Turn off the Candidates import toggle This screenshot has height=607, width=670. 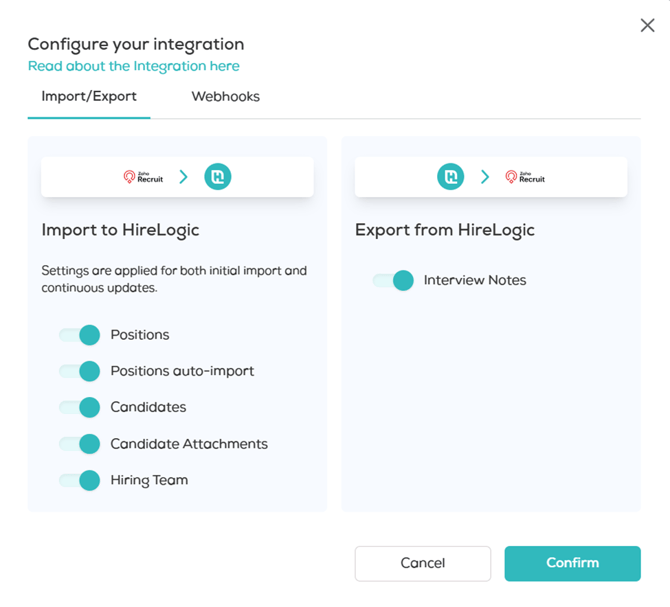pos(80,407)
